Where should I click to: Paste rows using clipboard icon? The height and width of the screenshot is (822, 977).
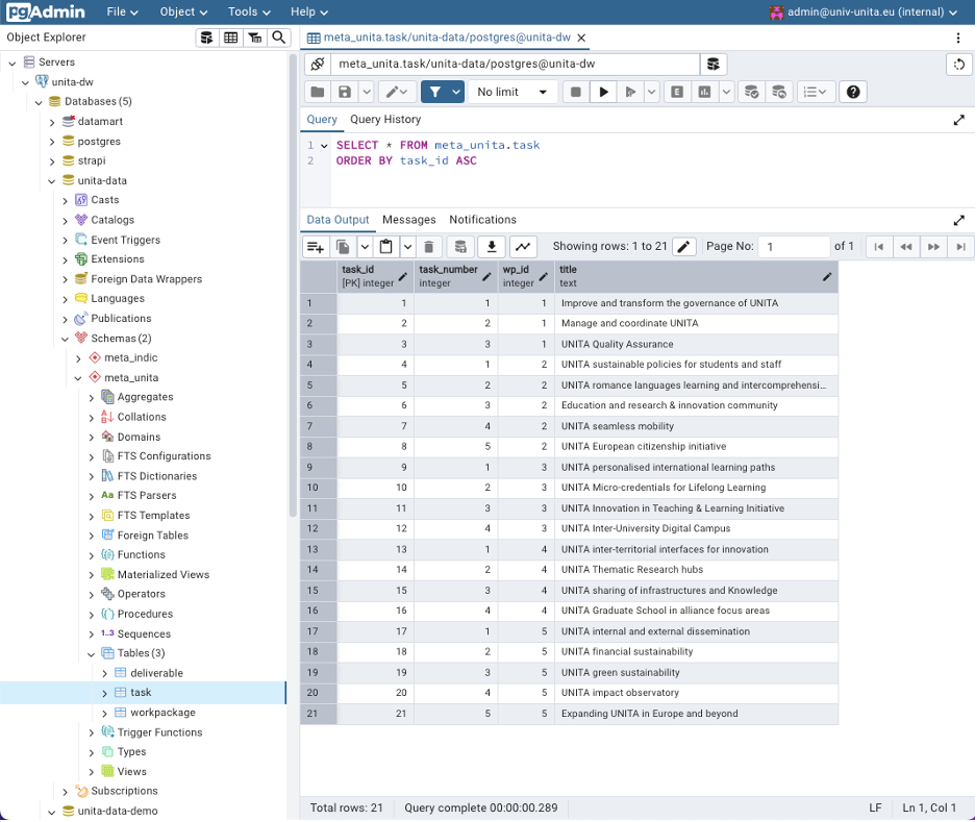click(x=386, y=247)
